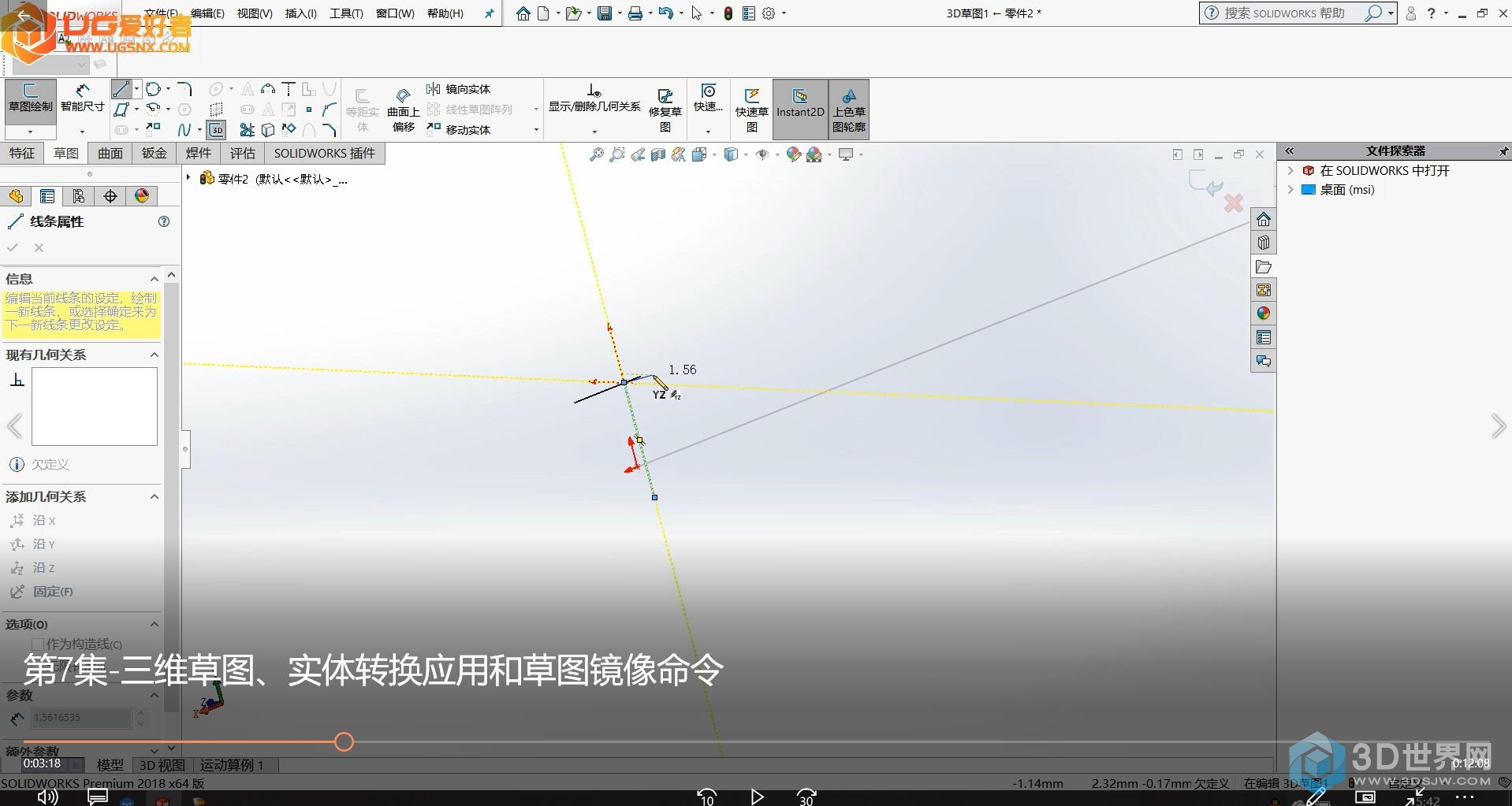Viewport: 1512px width, 806px height.
Task: Click 修复草图 repair sketch
Action: (x=665, y=110)
